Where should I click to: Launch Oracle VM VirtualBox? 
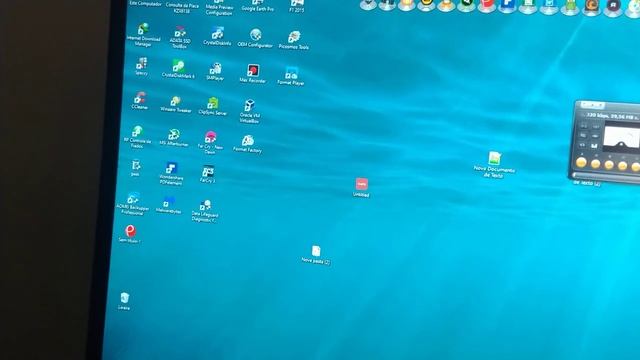(x=249, y=105)
